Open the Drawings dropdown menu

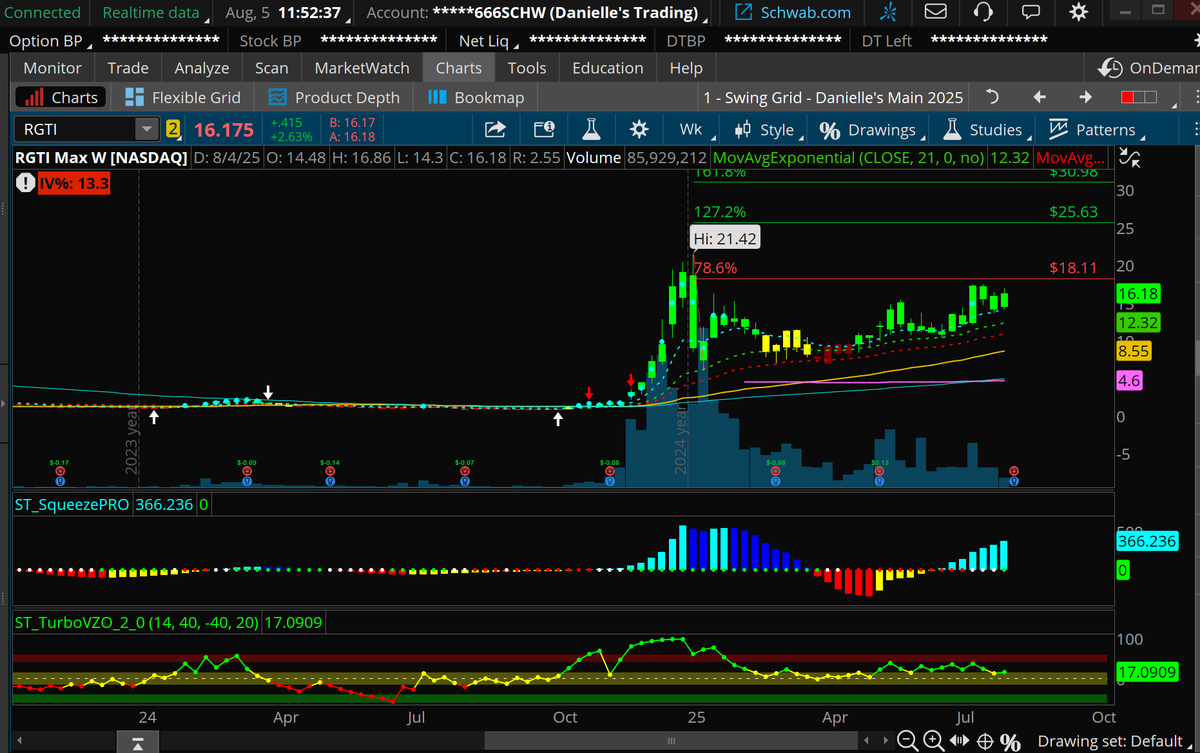pyautogui.click(x=871, y=129)
